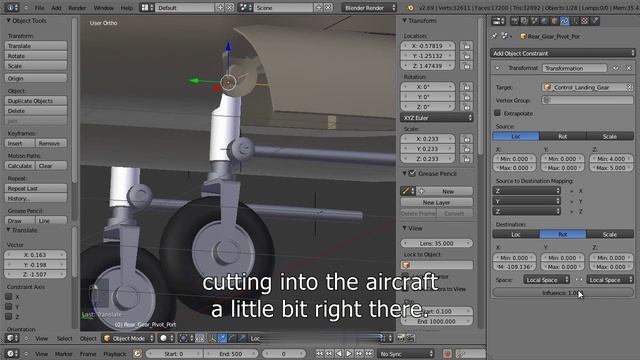Click the screen layout browse icon
Image resolution: width=640 pixels, height=360 pixels.
(147, 8)
